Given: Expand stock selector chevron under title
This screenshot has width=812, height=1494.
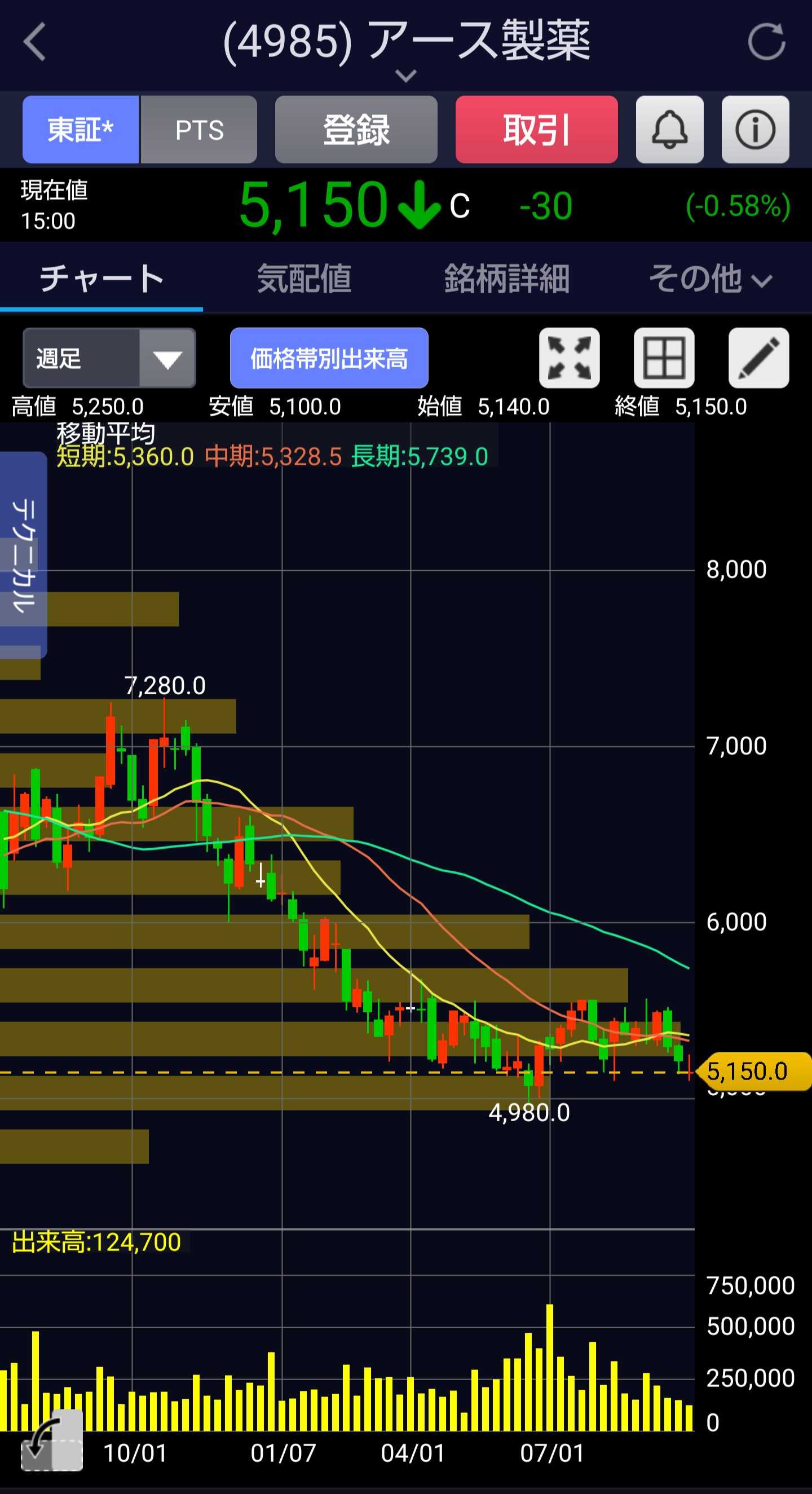Looking at the screenshot, I should coord(406,76).
